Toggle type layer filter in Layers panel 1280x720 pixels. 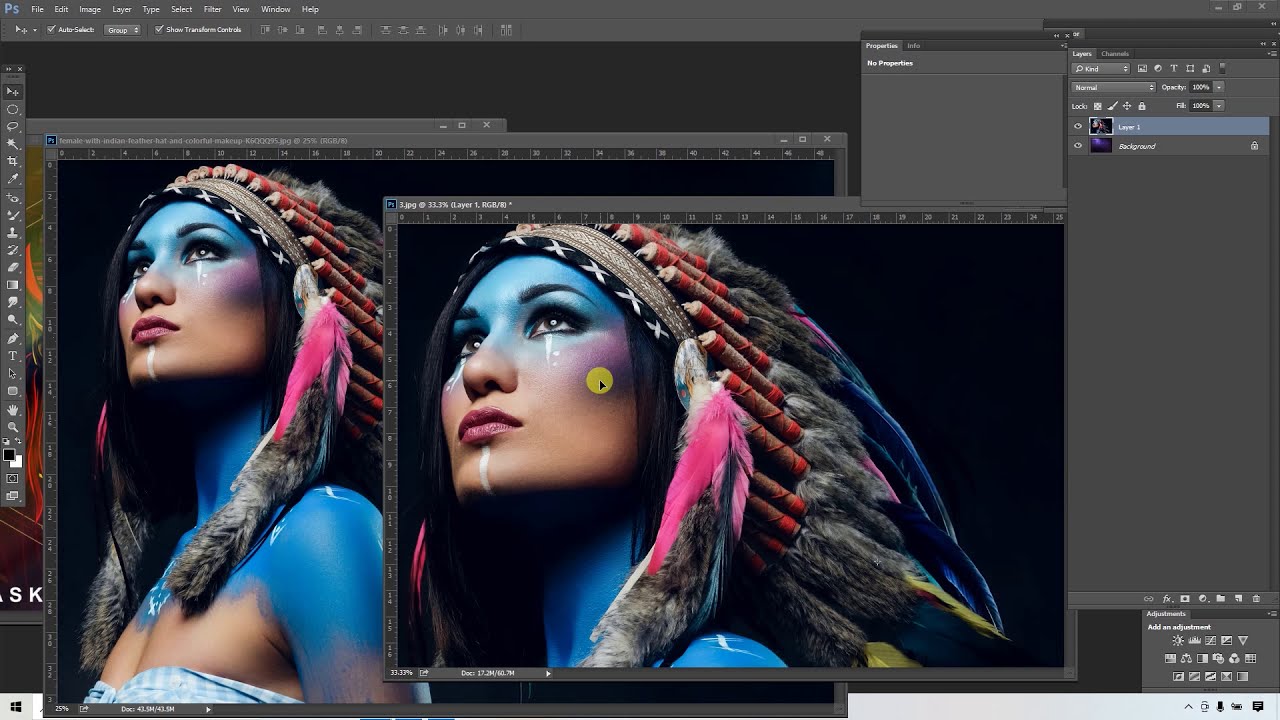tap(1174, 68)
